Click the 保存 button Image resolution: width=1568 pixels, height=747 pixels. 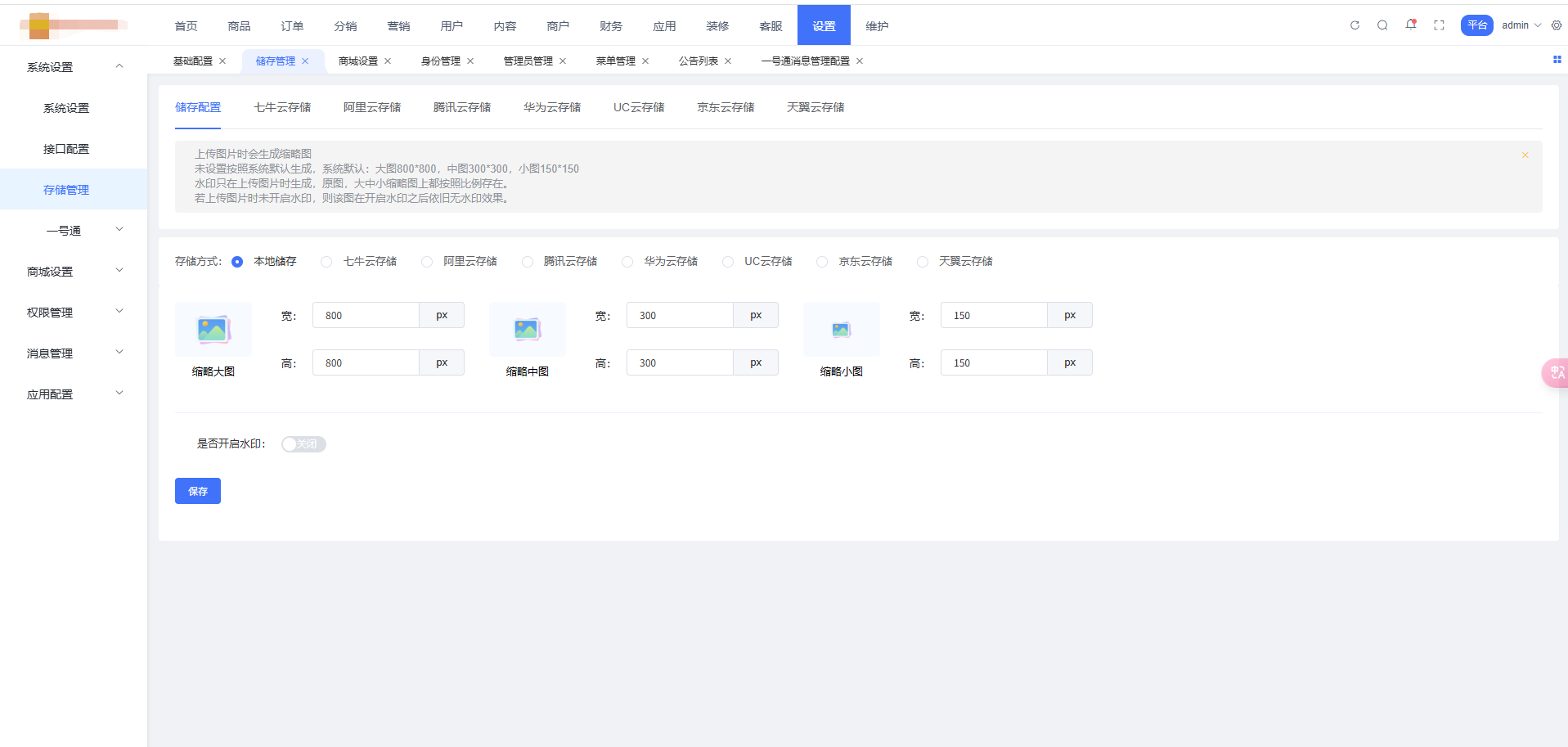point(198,491)
